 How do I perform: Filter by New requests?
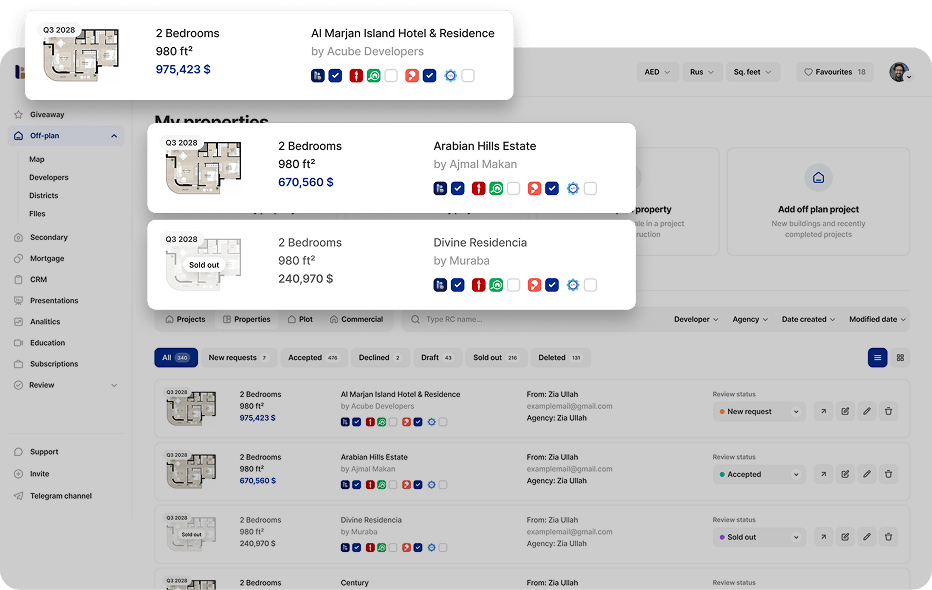(x=239, y=358)
